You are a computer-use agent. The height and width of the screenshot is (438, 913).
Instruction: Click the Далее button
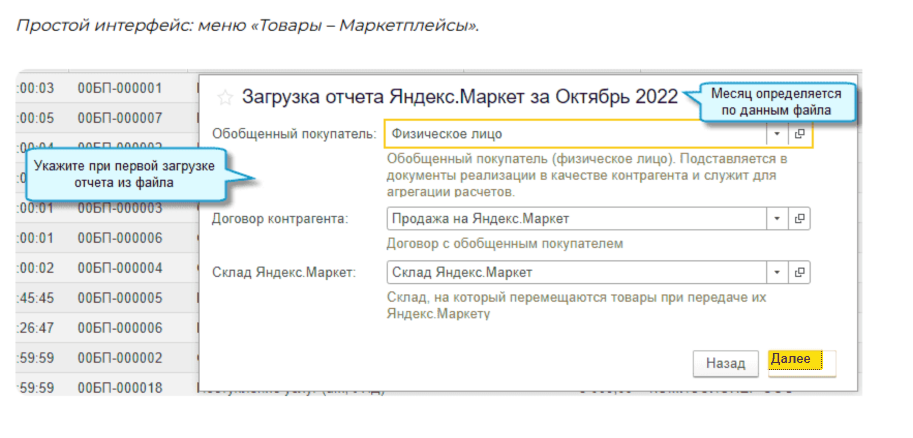(802, 363)
